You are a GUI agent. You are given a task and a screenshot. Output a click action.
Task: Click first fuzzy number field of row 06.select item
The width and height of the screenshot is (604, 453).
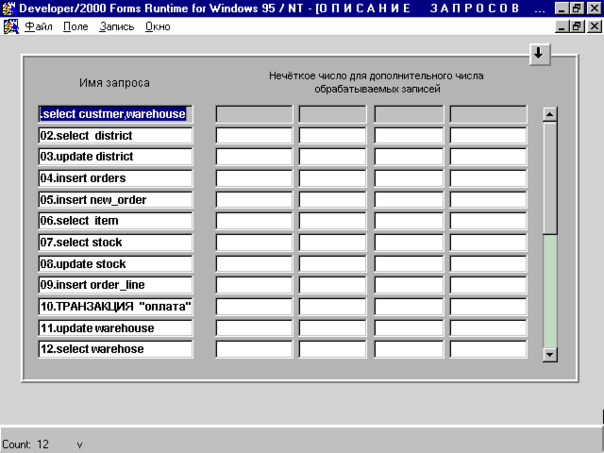(x=254, y=221)
